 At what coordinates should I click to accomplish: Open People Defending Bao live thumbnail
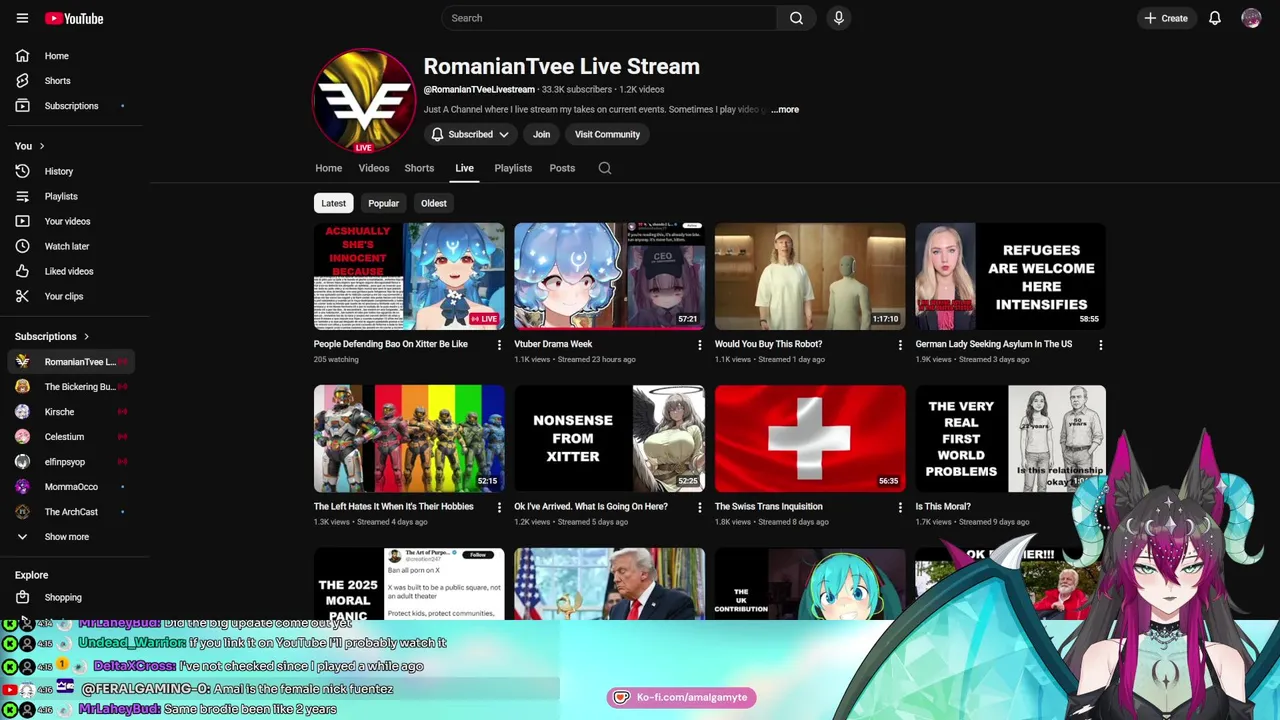click(x=409, y=276)
